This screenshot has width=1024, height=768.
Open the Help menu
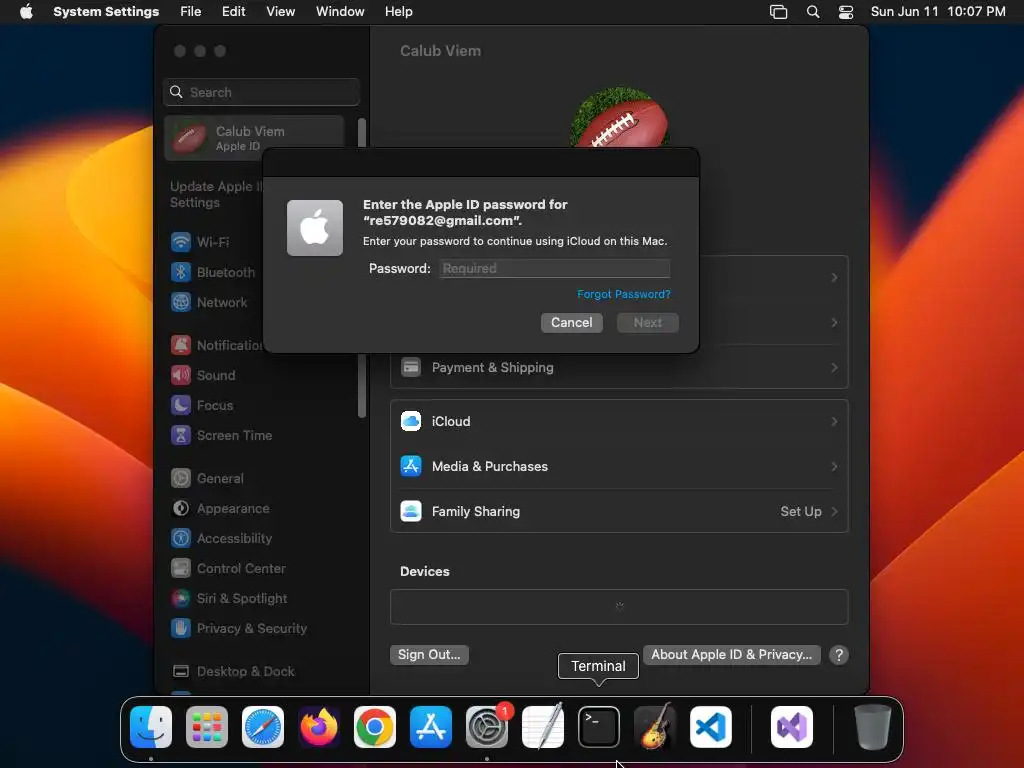[398, 12]
